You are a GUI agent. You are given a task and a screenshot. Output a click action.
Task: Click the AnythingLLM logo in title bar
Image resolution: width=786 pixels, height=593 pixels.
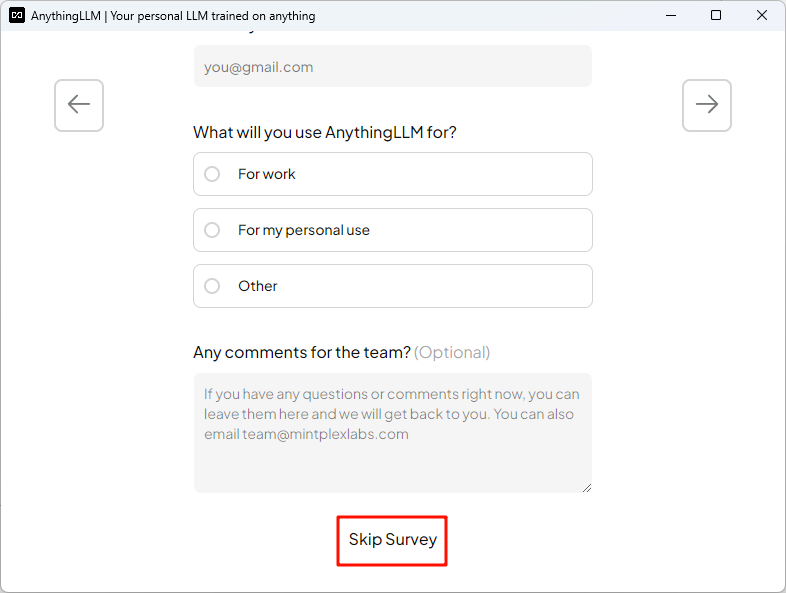point(17,16)
